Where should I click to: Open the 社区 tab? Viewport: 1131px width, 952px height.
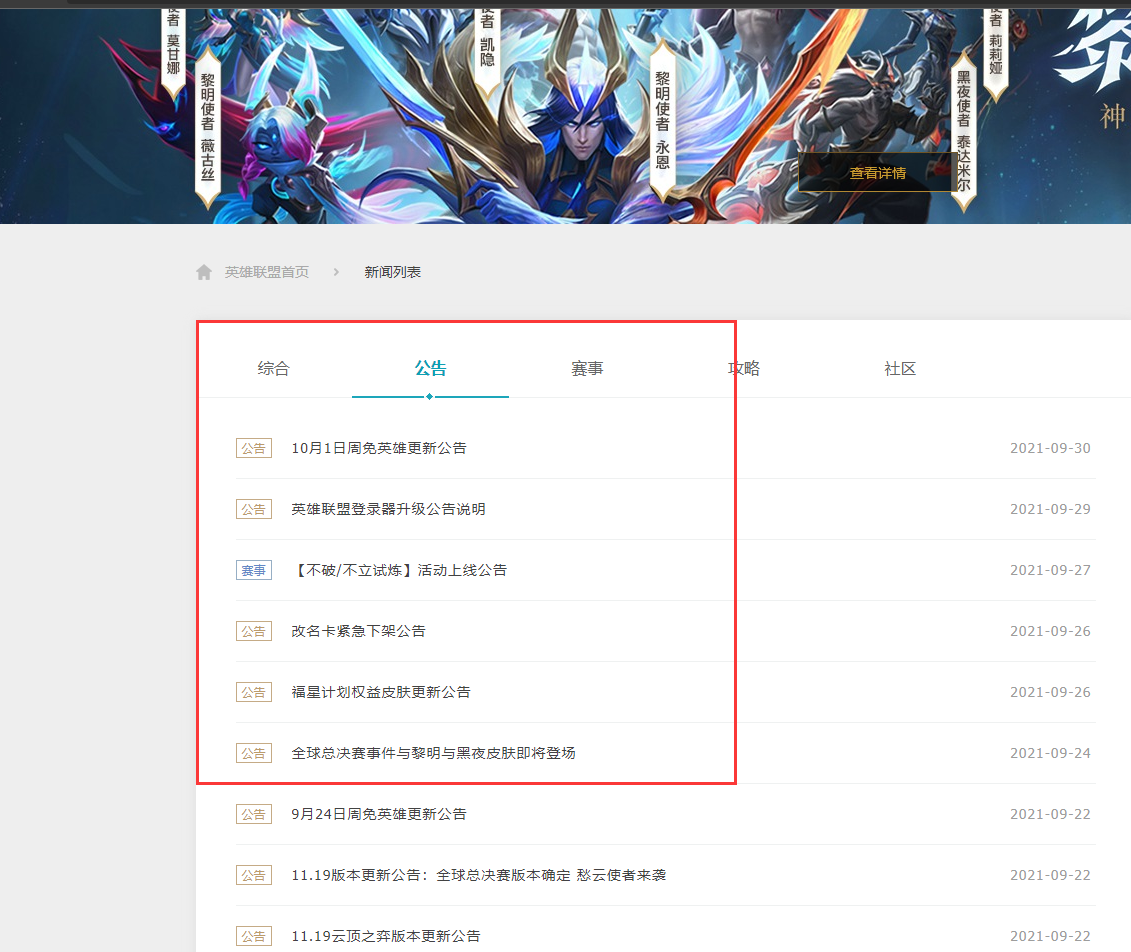(x=900, y=369)
